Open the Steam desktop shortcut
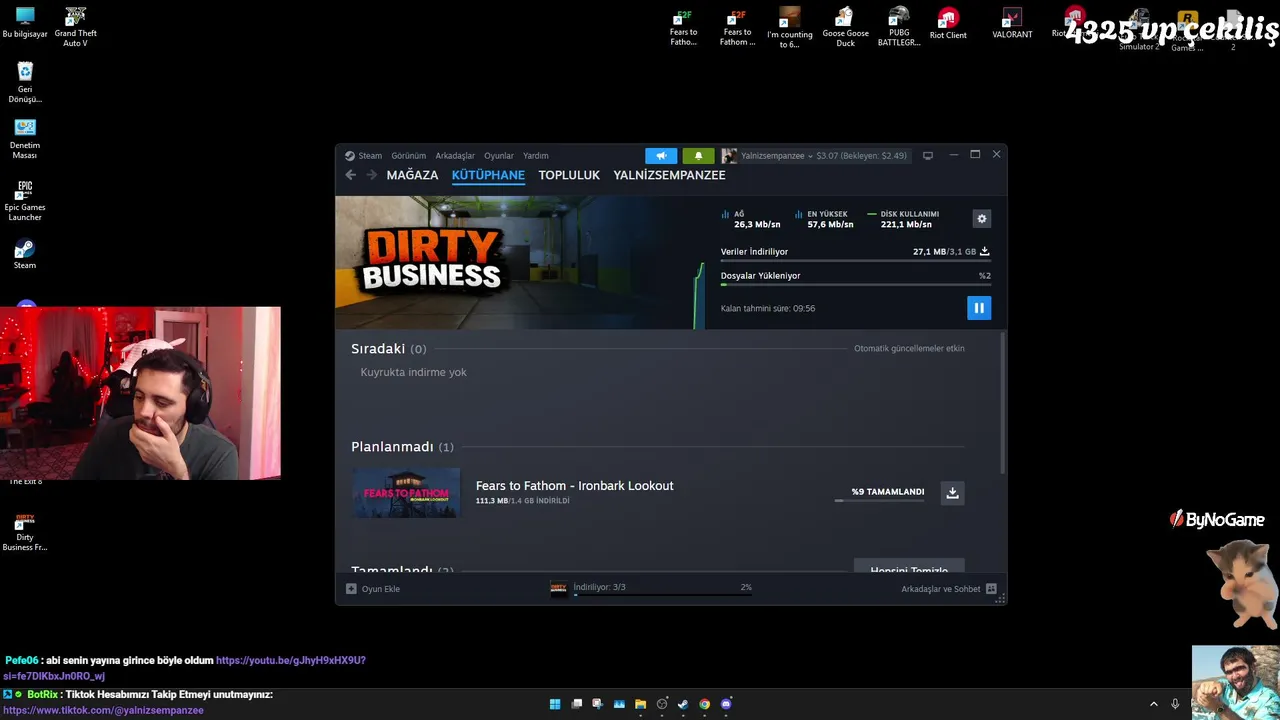This screenshot has height=720, width=1280. [25, 254]
